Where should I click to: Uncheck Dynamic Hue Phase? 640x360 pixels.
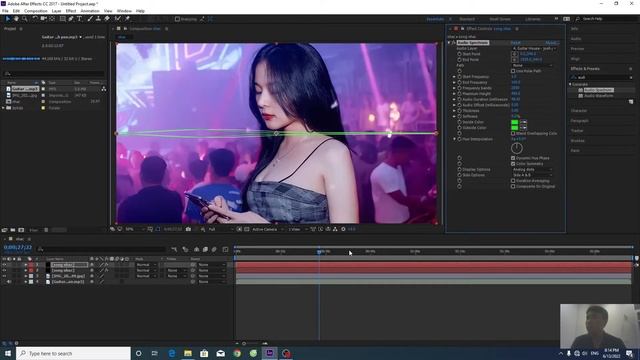[513, 158]
